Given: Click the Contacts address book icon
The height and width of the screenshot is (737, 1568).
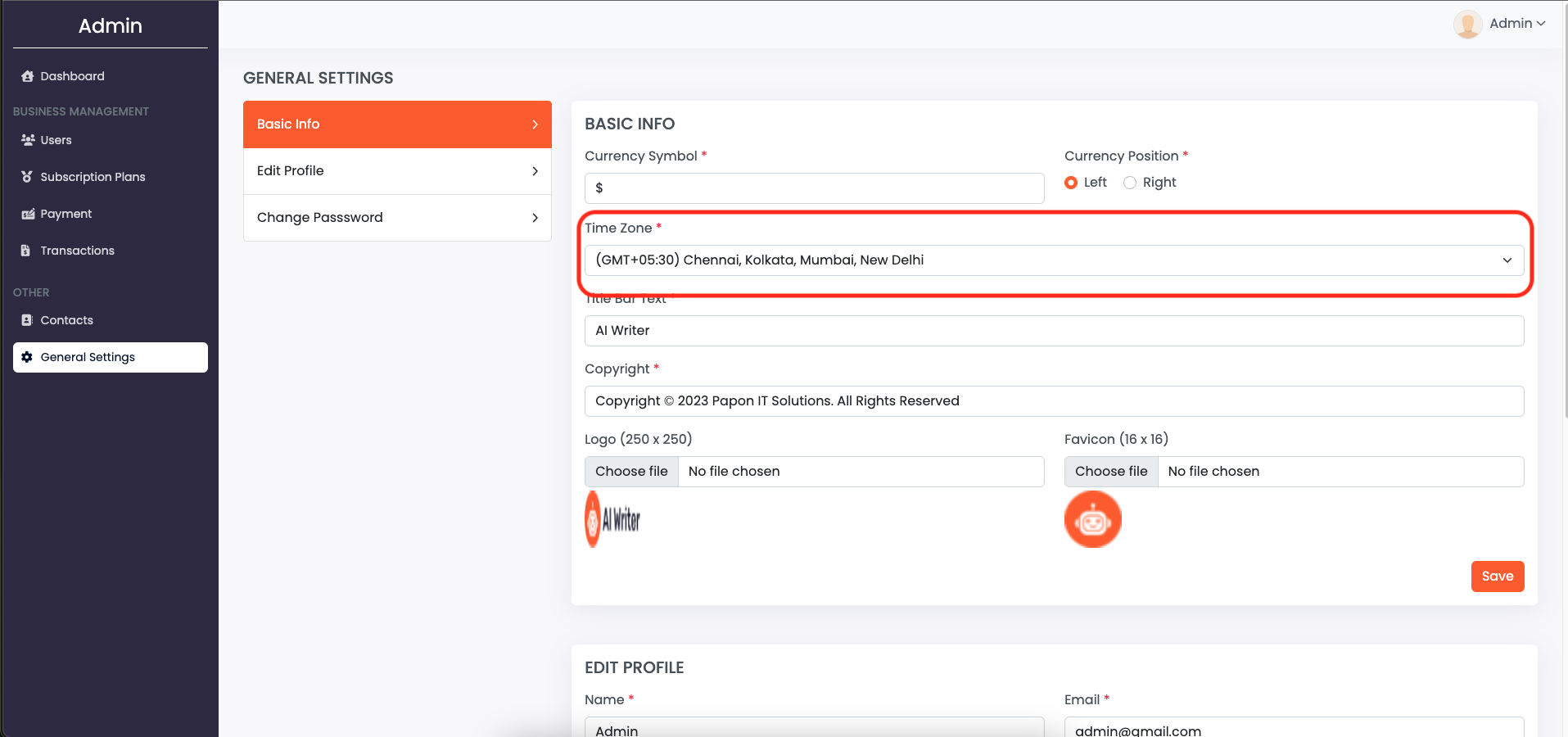Looking at the screenshot, I should (x=27, y=320).
